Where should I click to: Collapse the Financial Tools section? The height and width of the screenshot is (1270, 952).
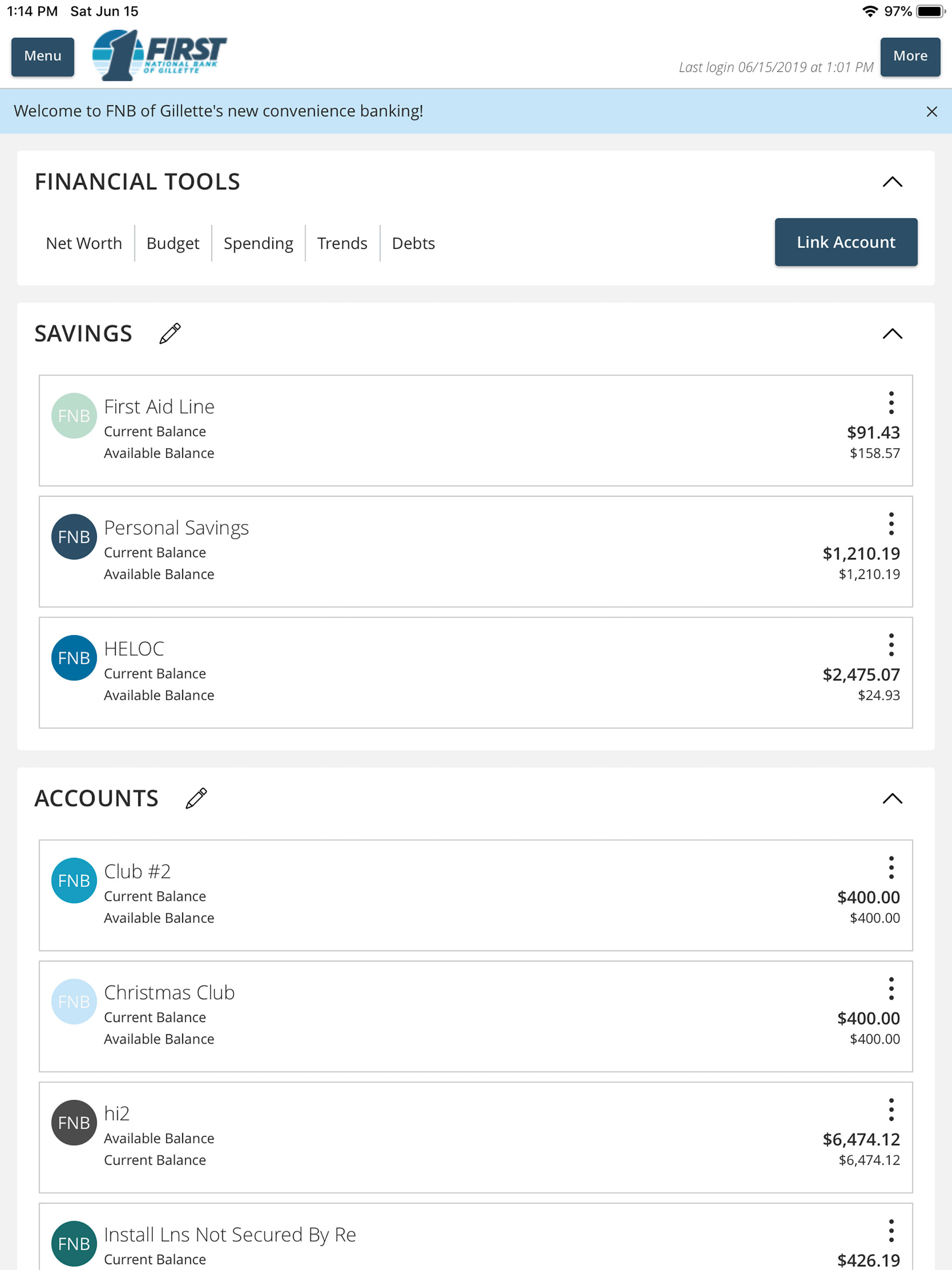892,182
